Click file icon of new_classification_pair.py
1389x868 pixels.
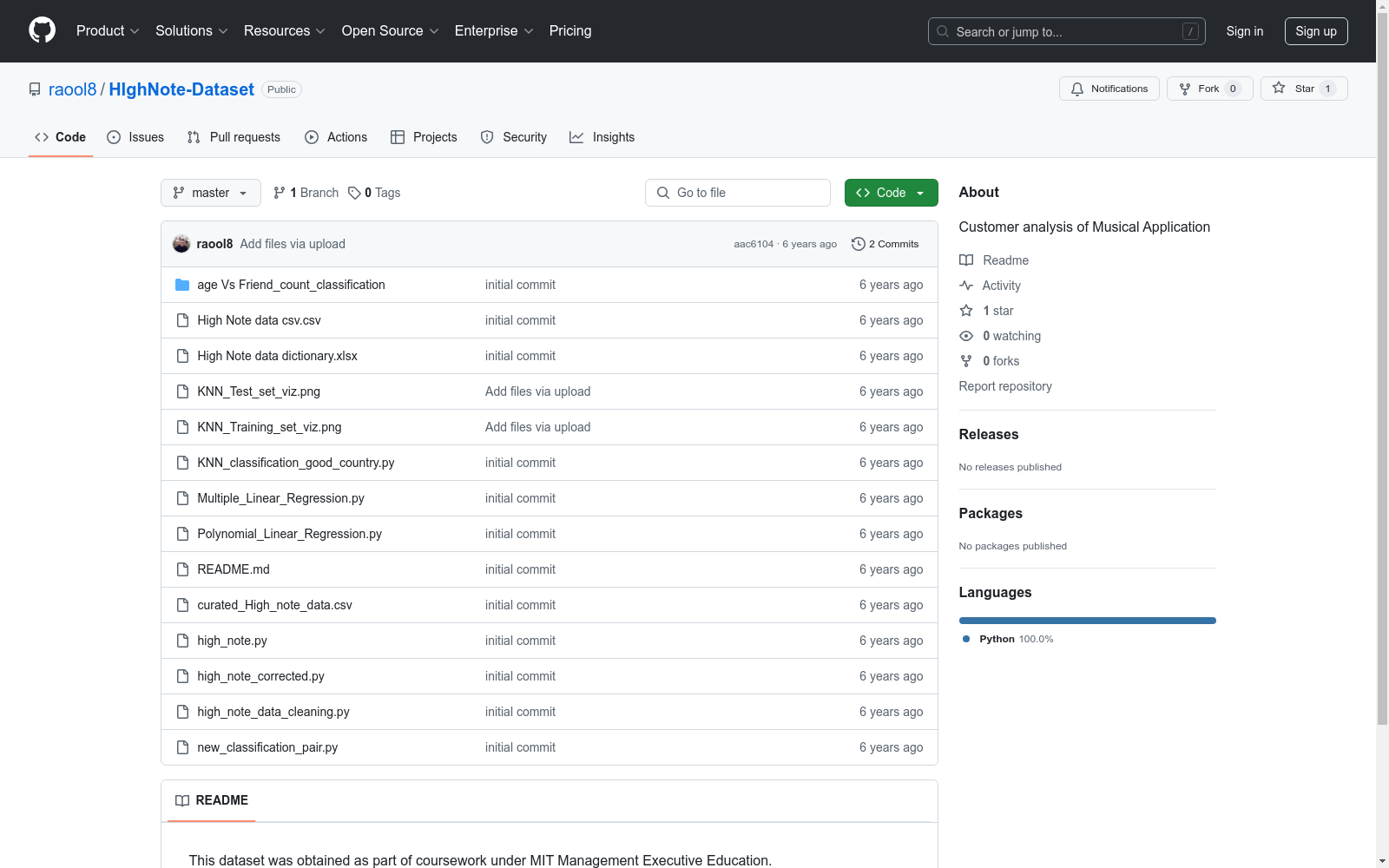[182, 747]
